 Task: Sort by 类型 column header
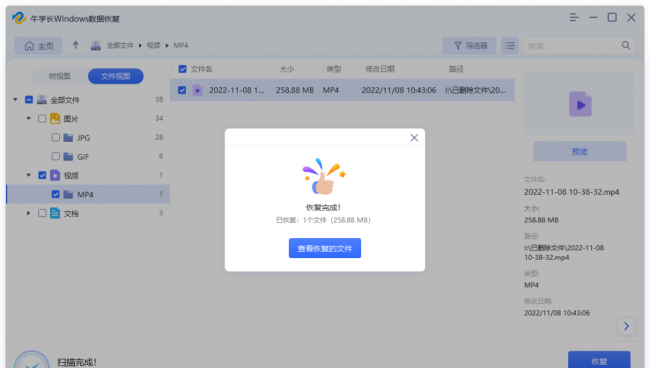point(334,69)
